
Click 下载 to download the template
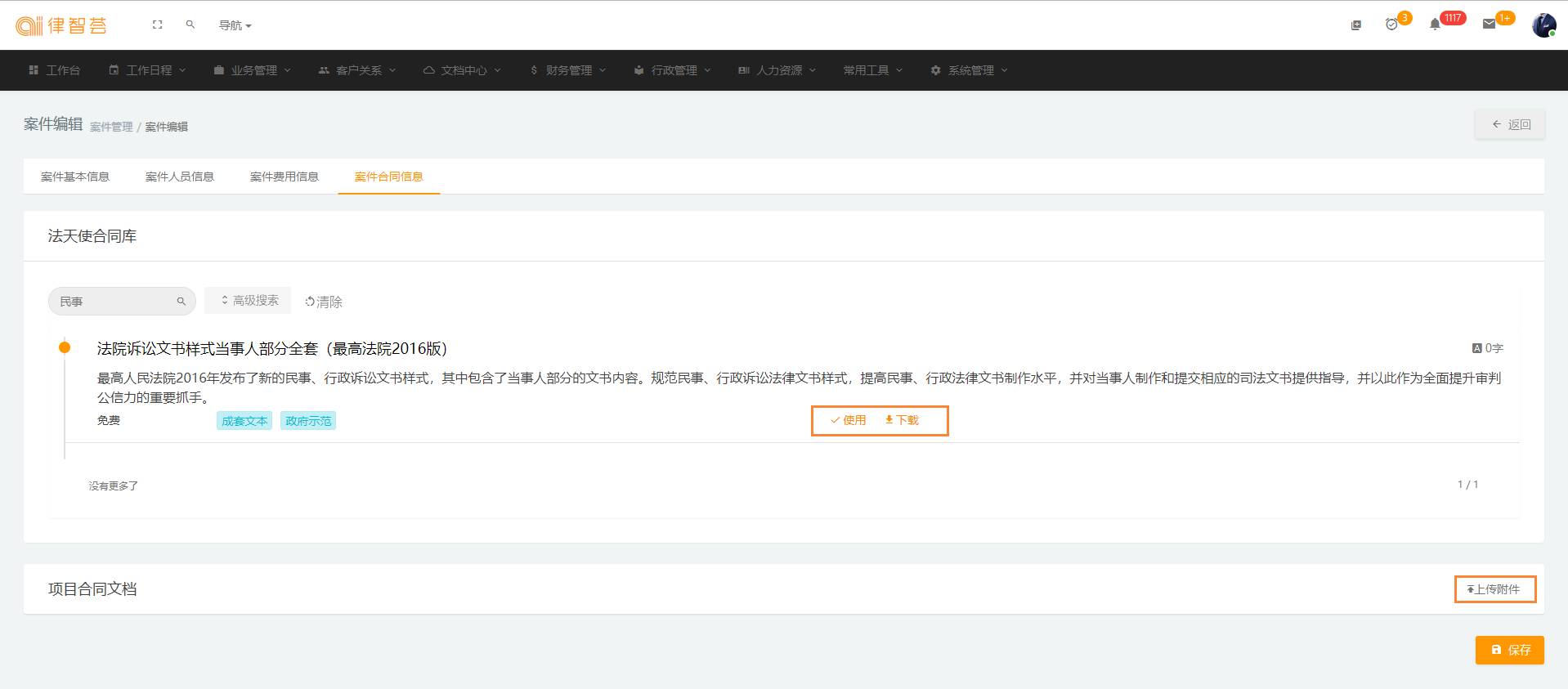click(x=902, y=420)
